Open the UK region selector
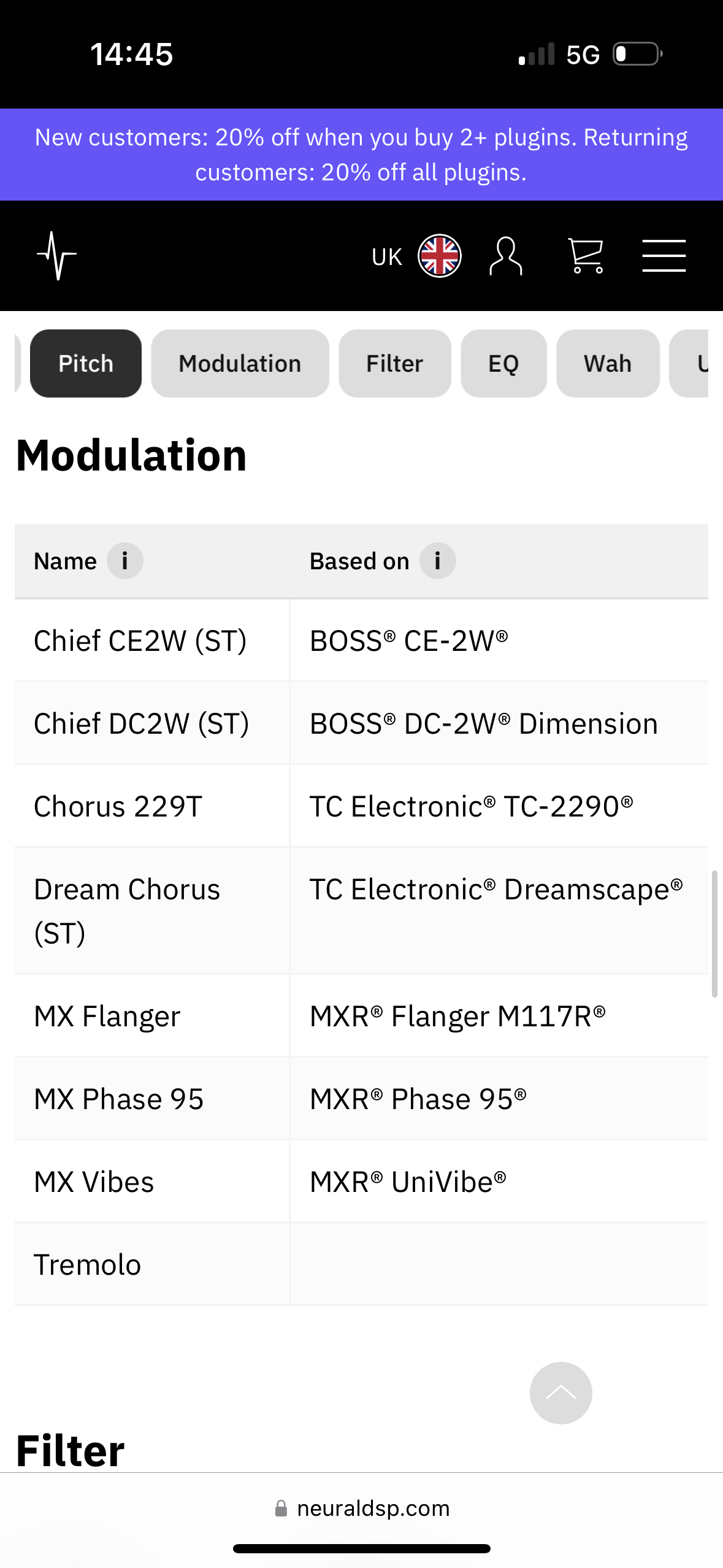The height and width of the screenshot is (1568, 723). point(387,257)
